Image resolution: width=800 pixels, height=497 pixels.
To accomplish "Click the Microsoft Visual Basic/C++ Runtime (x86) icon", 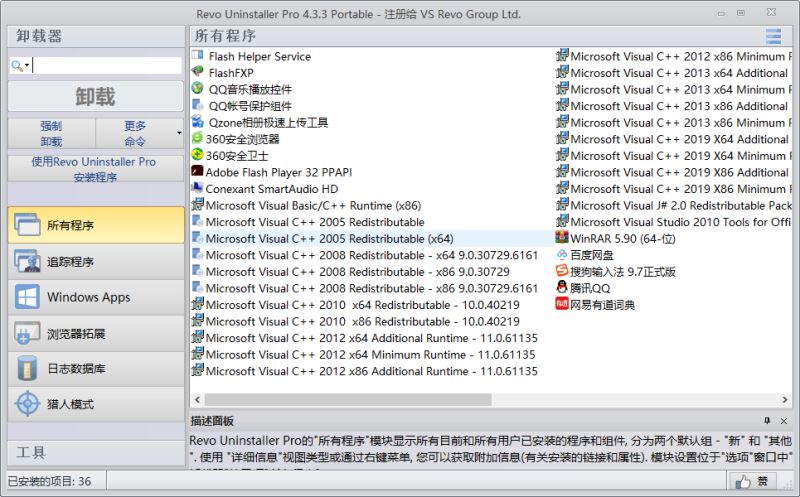I will 197,205.
